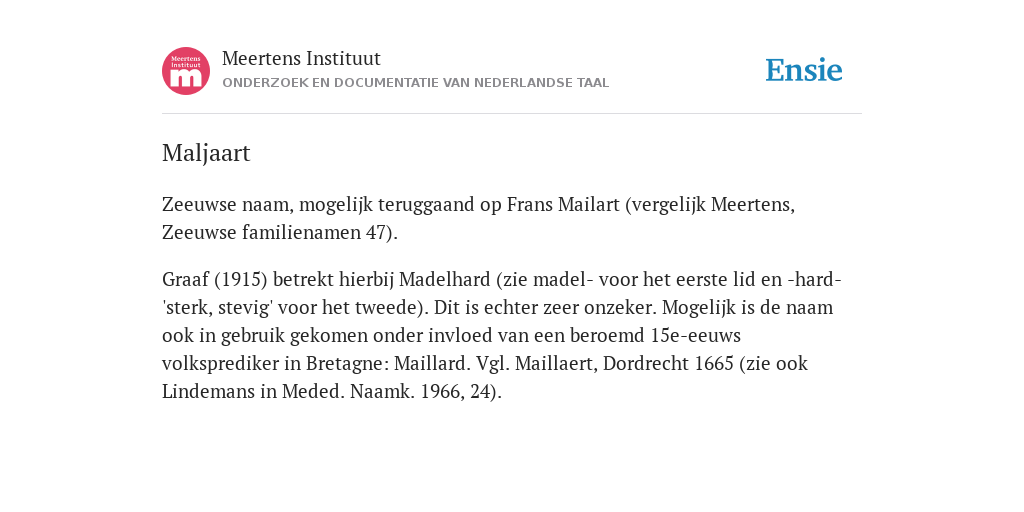Click the word volksprediker
Image resolution: width=1024 pixels, height=512 pixels.
tap(221, 363)
